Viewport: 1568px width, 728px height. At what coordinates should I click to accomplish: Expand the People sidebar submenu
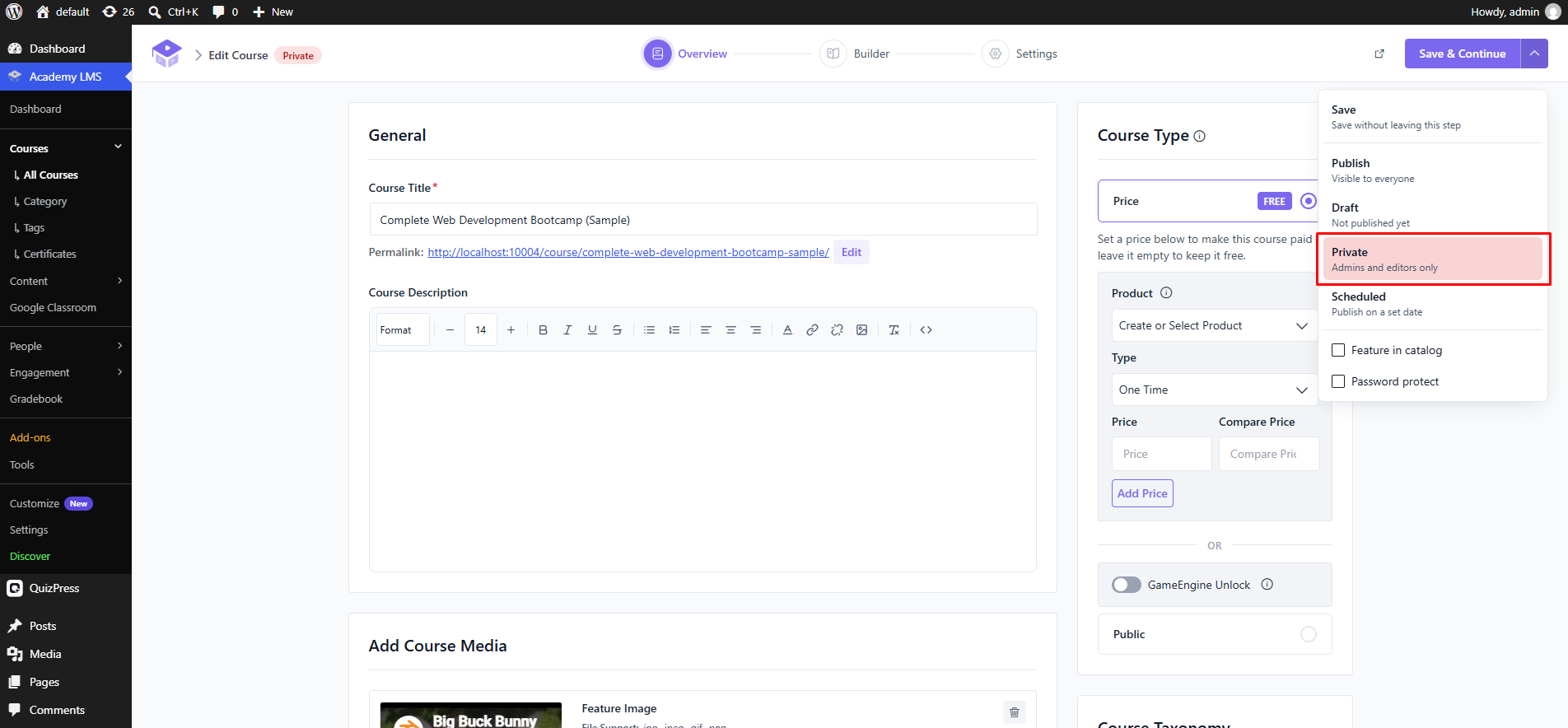[x=120, y=346]
